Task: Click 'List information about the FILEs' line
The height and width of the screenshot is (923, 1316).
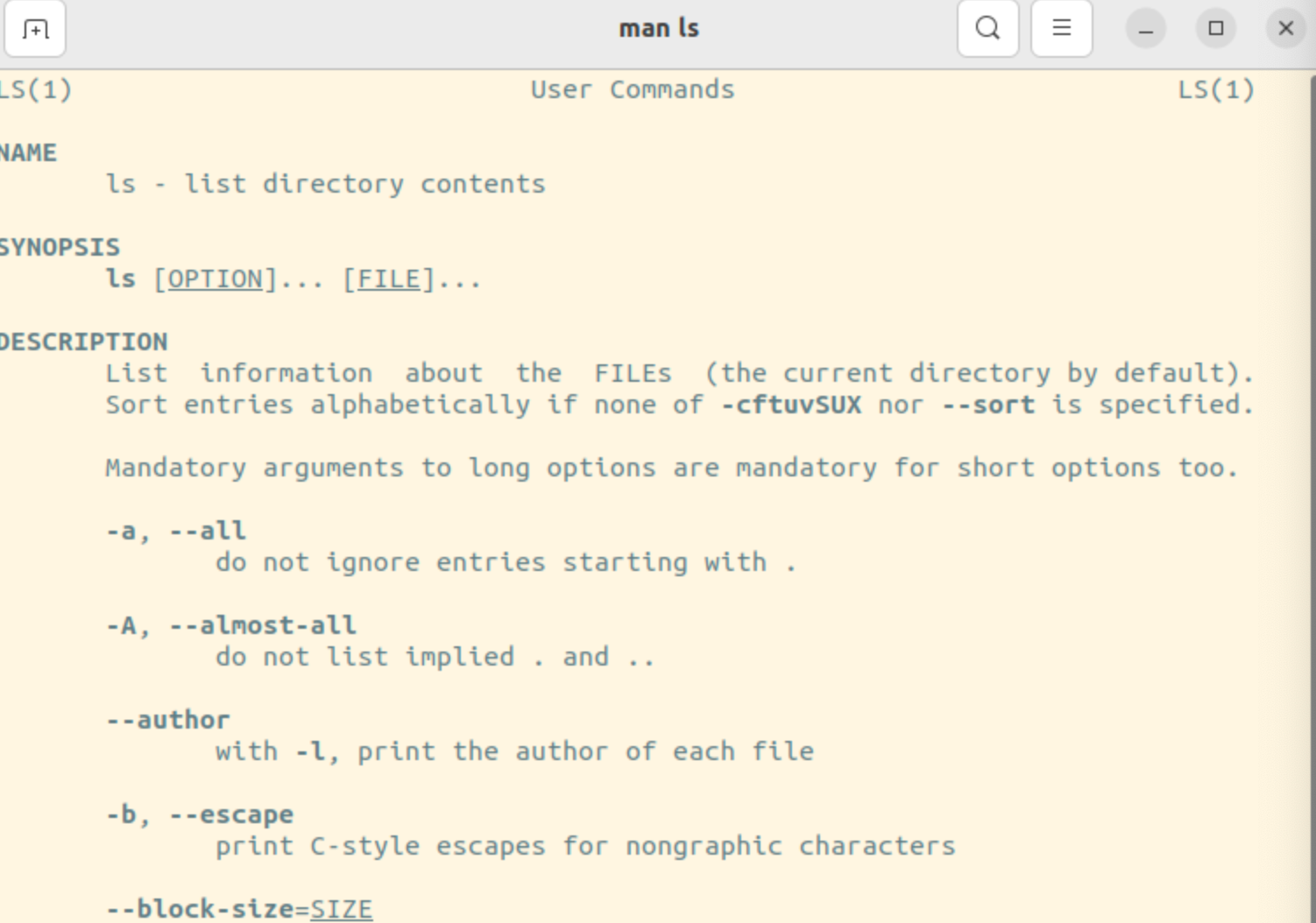Action: pos(680,373)
